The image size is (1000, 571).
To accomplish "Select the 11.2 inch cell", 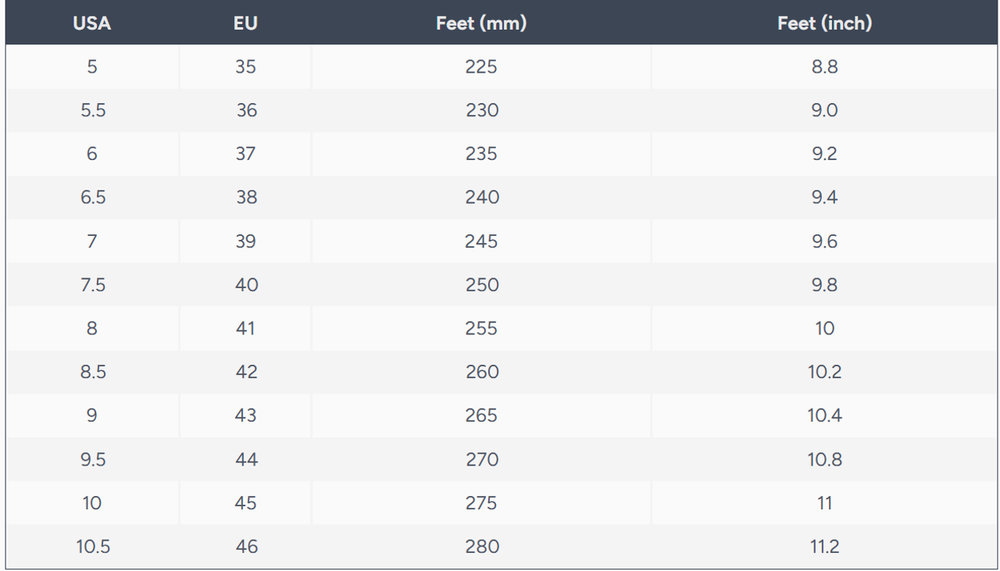I will click(x=824, y=546).
